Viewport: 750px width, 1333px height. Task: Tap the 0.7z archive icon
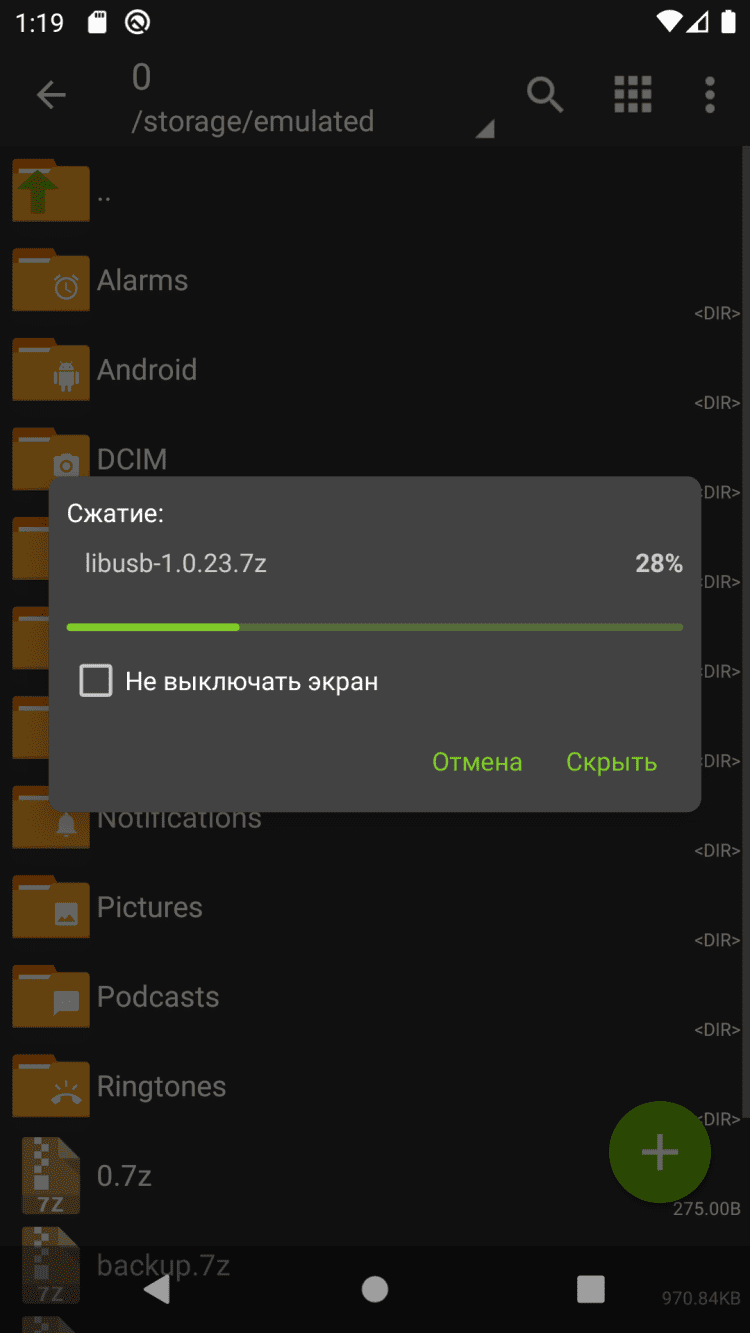[51, 1176]
